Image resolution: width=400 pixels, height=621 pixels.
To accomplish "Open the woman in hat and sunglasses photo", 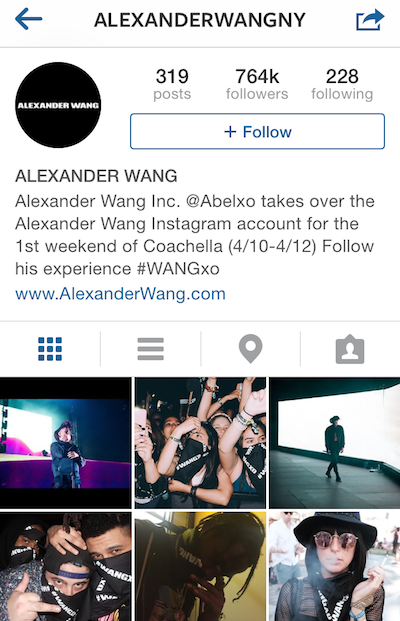I will 335,566.
